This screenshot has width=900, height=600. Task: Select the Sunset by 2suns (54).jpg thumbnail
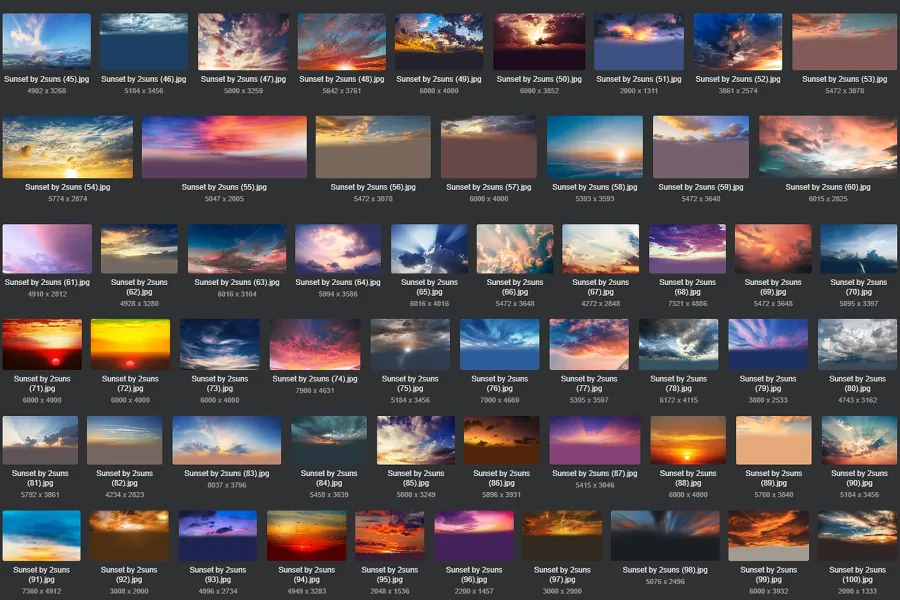(68, 147)
